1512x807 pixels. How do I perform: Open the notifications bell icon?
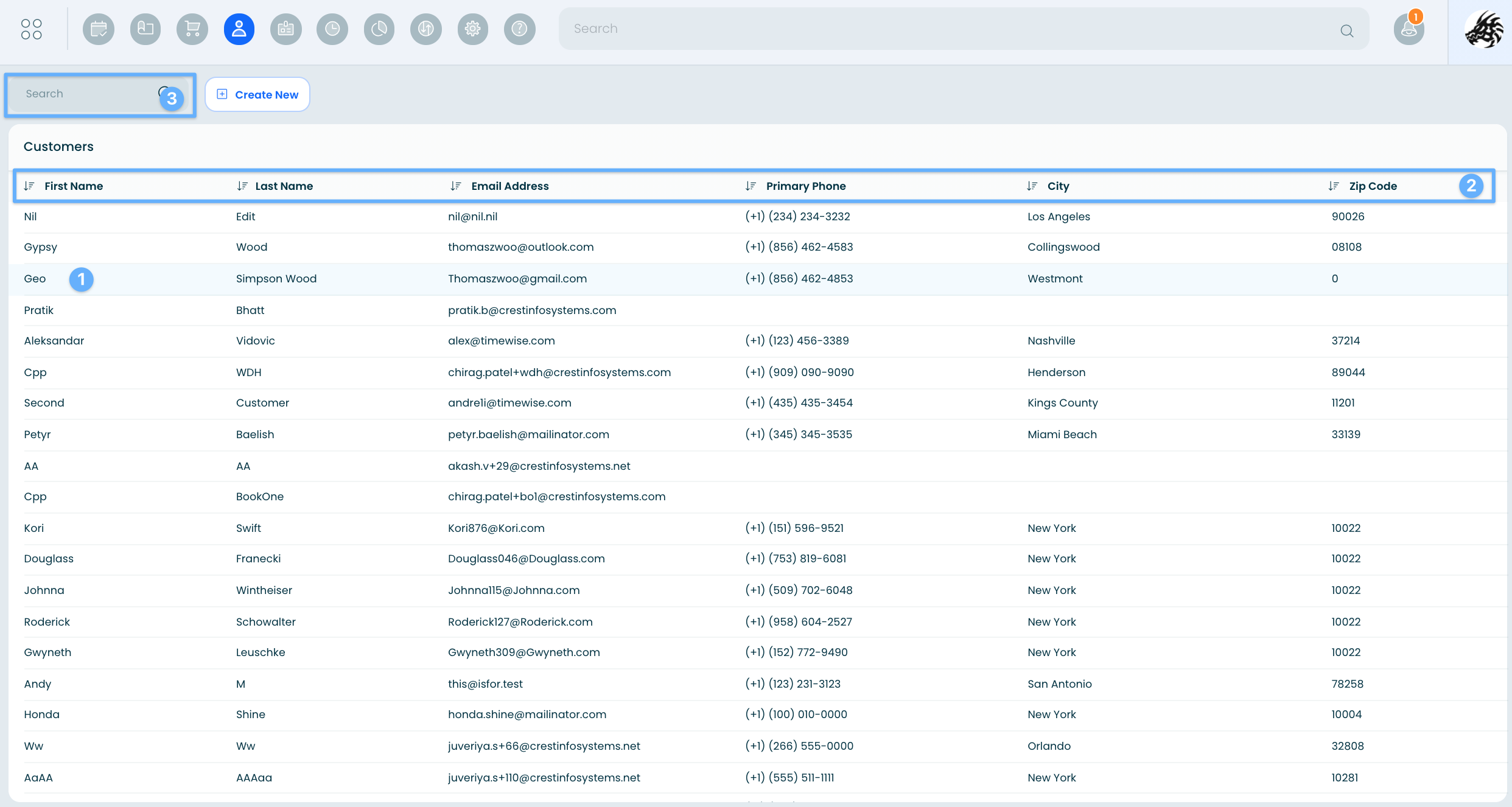click(1409, 29)
